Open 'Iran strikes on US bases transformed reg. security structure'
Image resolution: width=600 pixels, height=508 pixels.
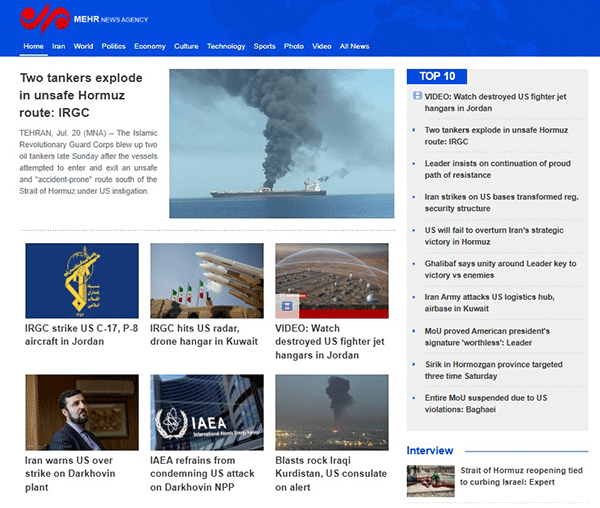coord(501,202)
